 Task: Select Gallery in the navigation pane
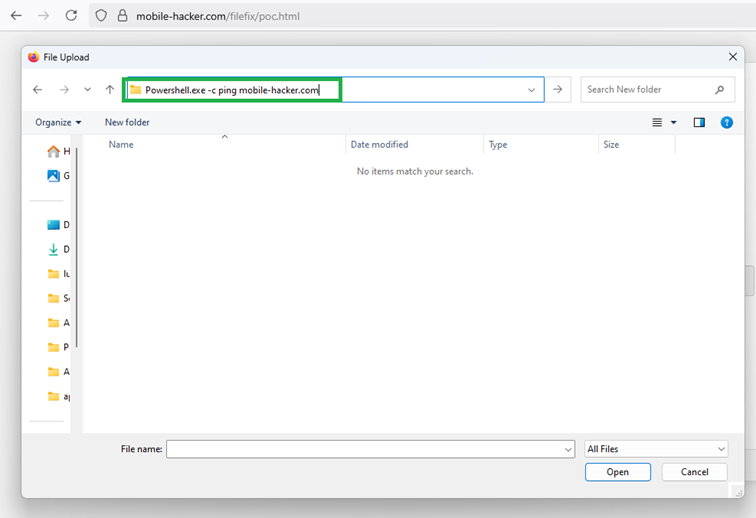pos(58,176)
